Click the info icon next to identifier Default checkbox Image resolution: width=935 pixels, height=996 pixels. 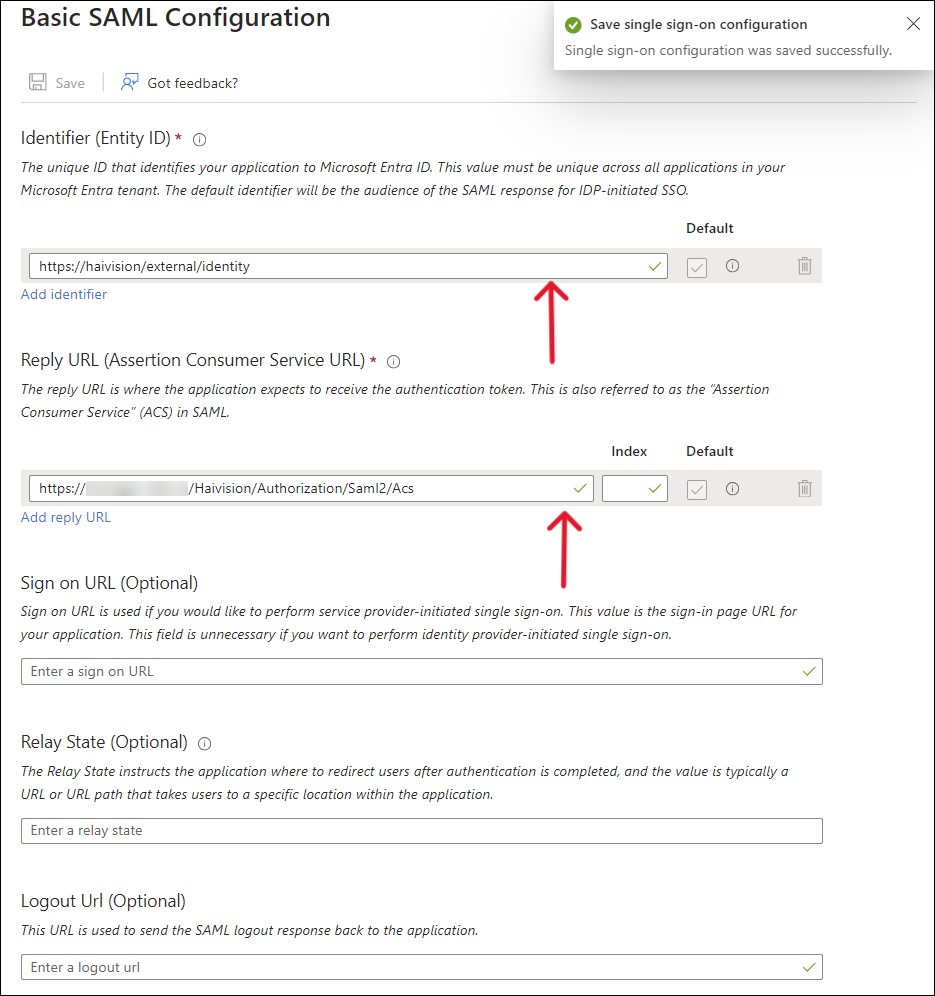point(732,265)
